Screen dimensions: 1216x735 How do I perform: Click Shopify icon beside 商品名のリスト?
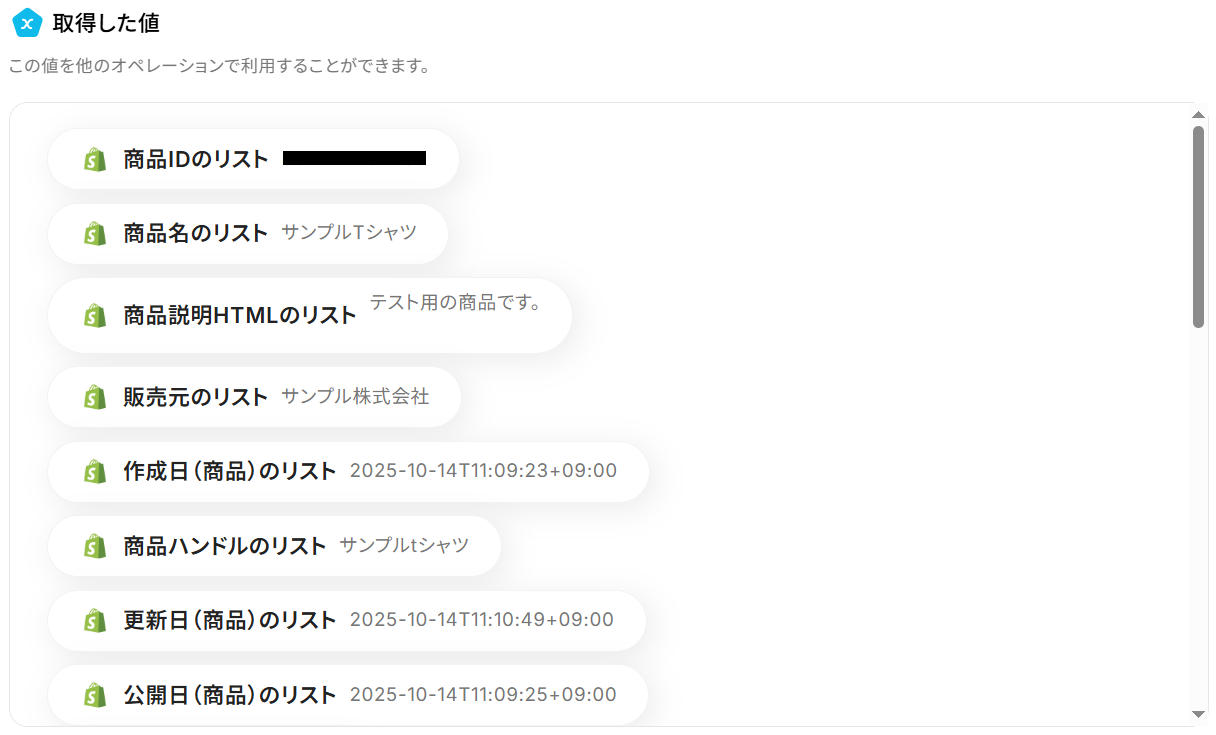coord(95,234)
